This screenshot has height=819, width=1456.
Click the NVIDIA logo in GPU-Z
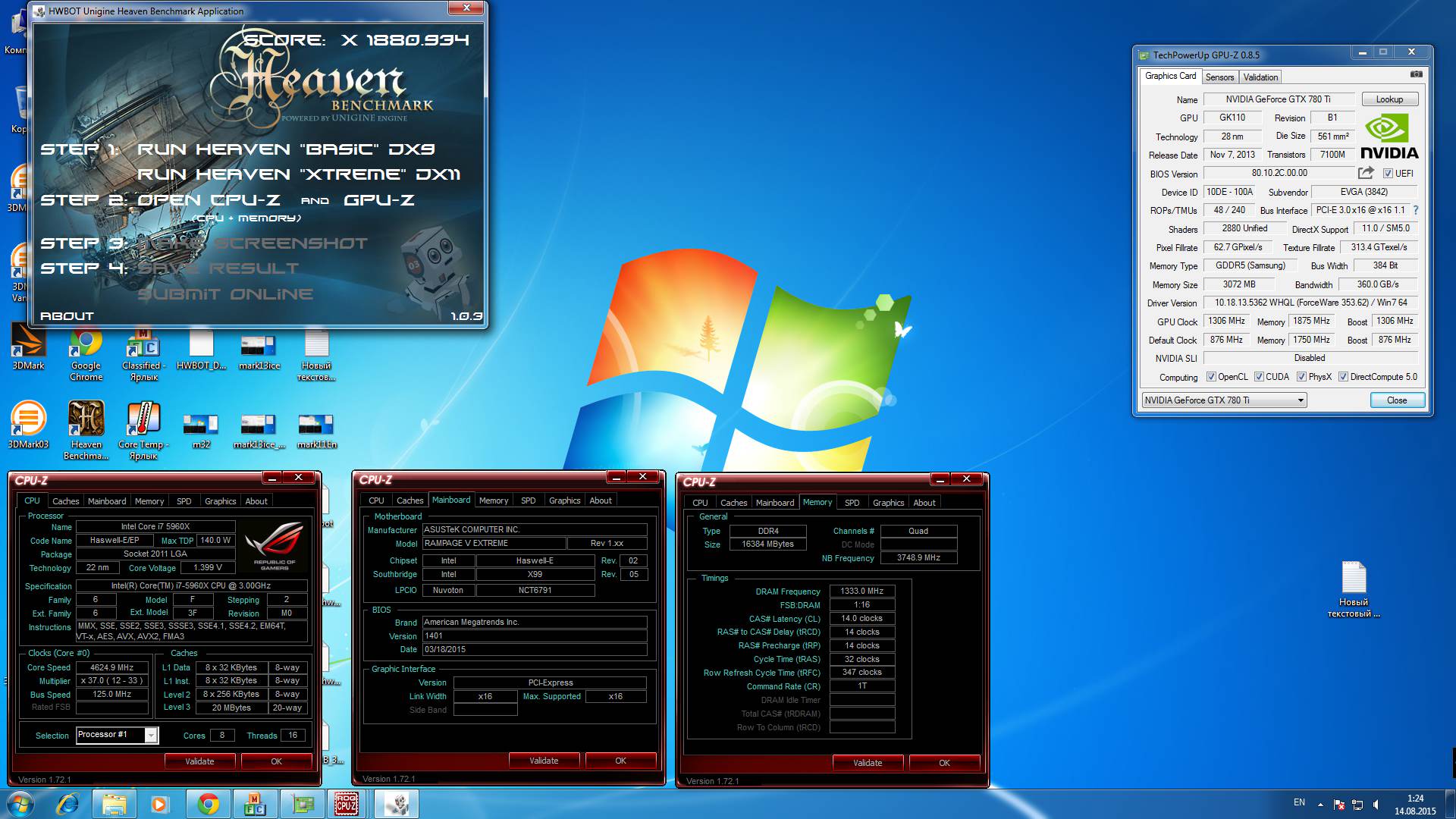1389,136
